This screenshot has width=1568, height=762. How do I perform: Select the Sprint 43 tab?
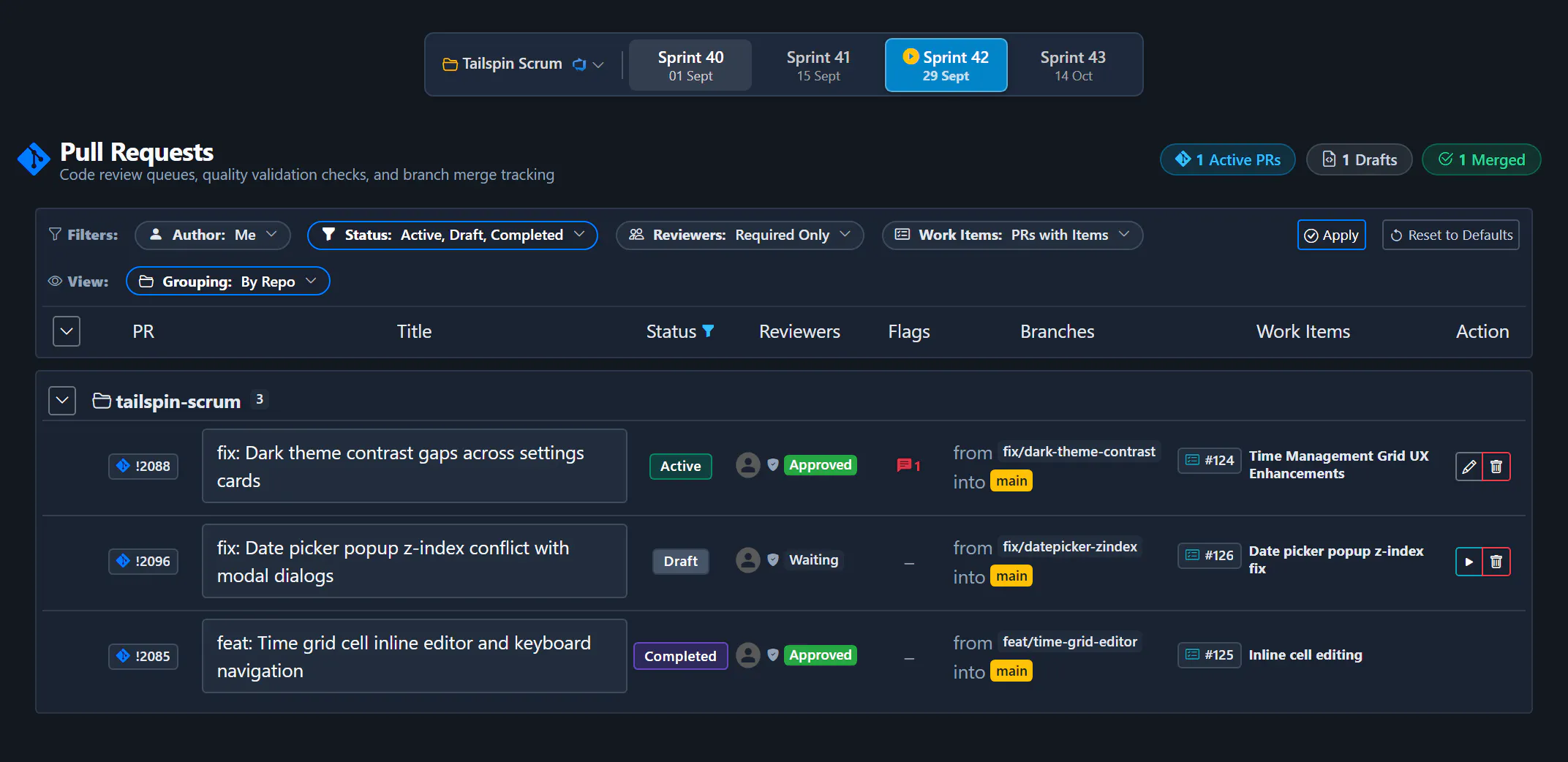(1073, 65)
